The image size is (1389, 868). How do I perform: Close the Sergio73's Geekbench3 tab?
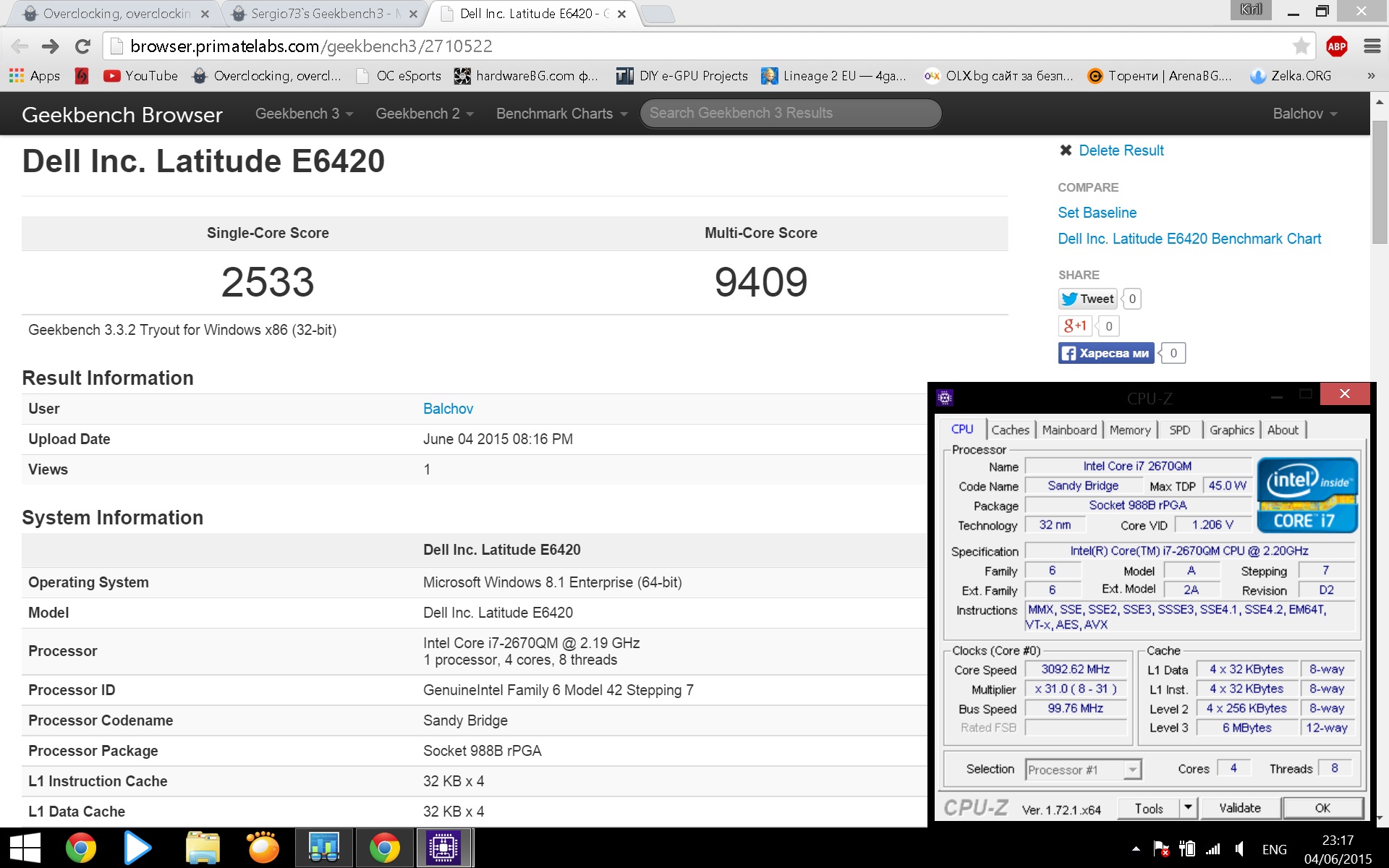tap(413, 14)
